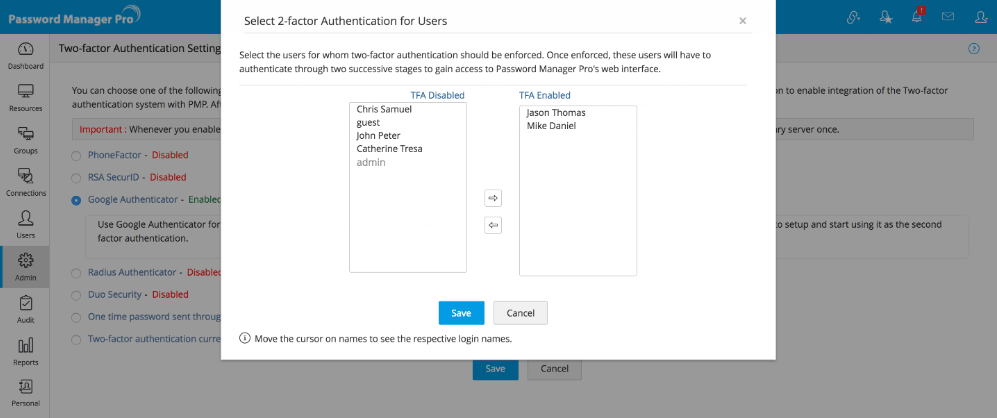The width and height of the screenshot is (997, 418).
Task: Select the PhoneFactor radio button
Action: point(77,155)
